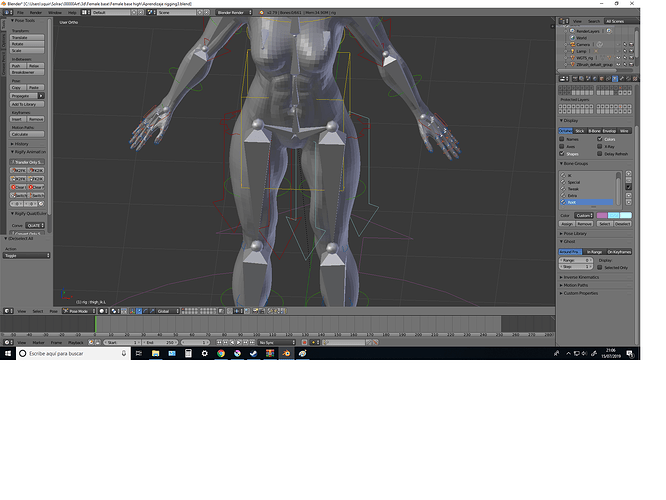This screenshot has width=666, height=500.
Task: Click the Translate button
Action: tap(27, 38)
